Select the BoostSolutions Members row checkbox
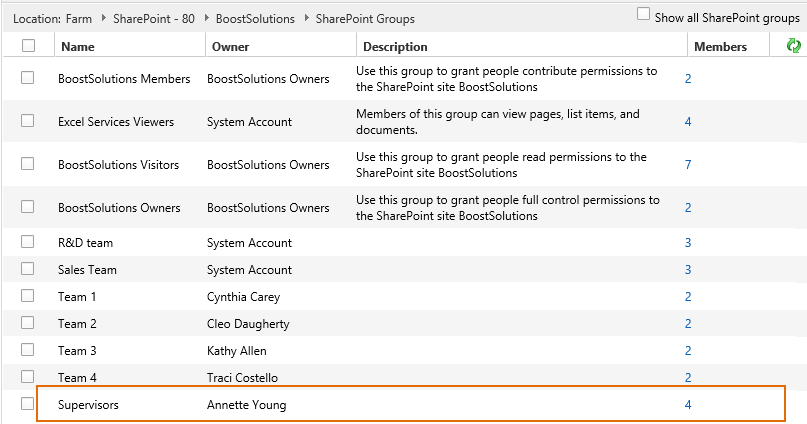The width and height of the screenshot is (807, 424). (28, 78)
